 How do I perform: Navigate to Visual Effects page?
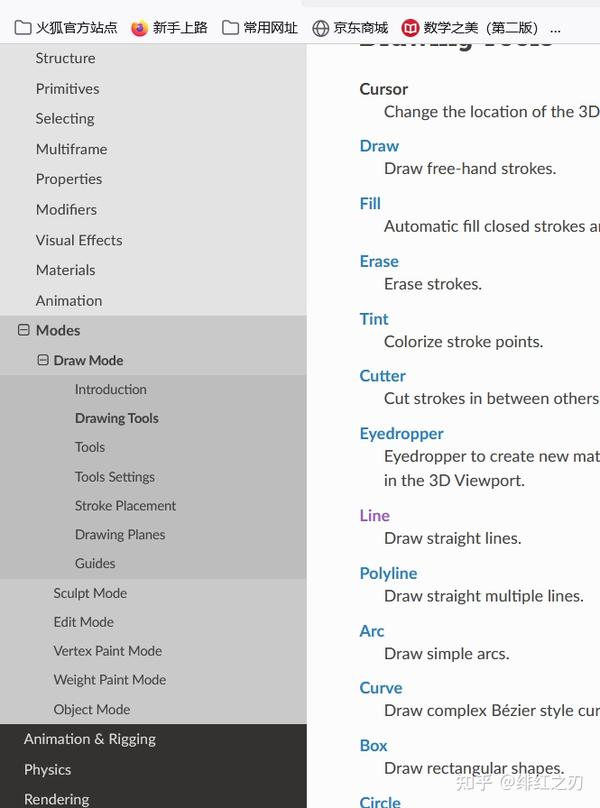pos(79,240)
